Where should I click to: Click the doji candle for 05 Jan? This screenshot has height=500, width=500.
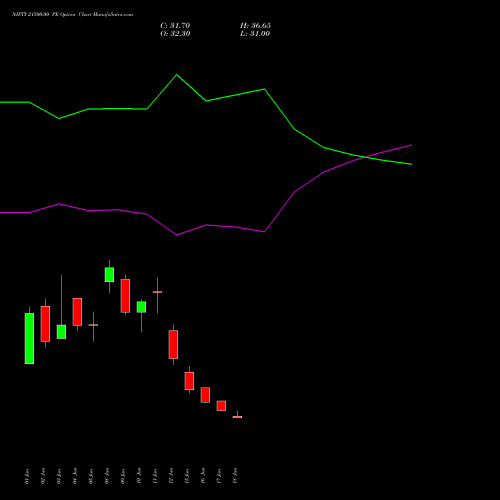click(x=93, y=325)
